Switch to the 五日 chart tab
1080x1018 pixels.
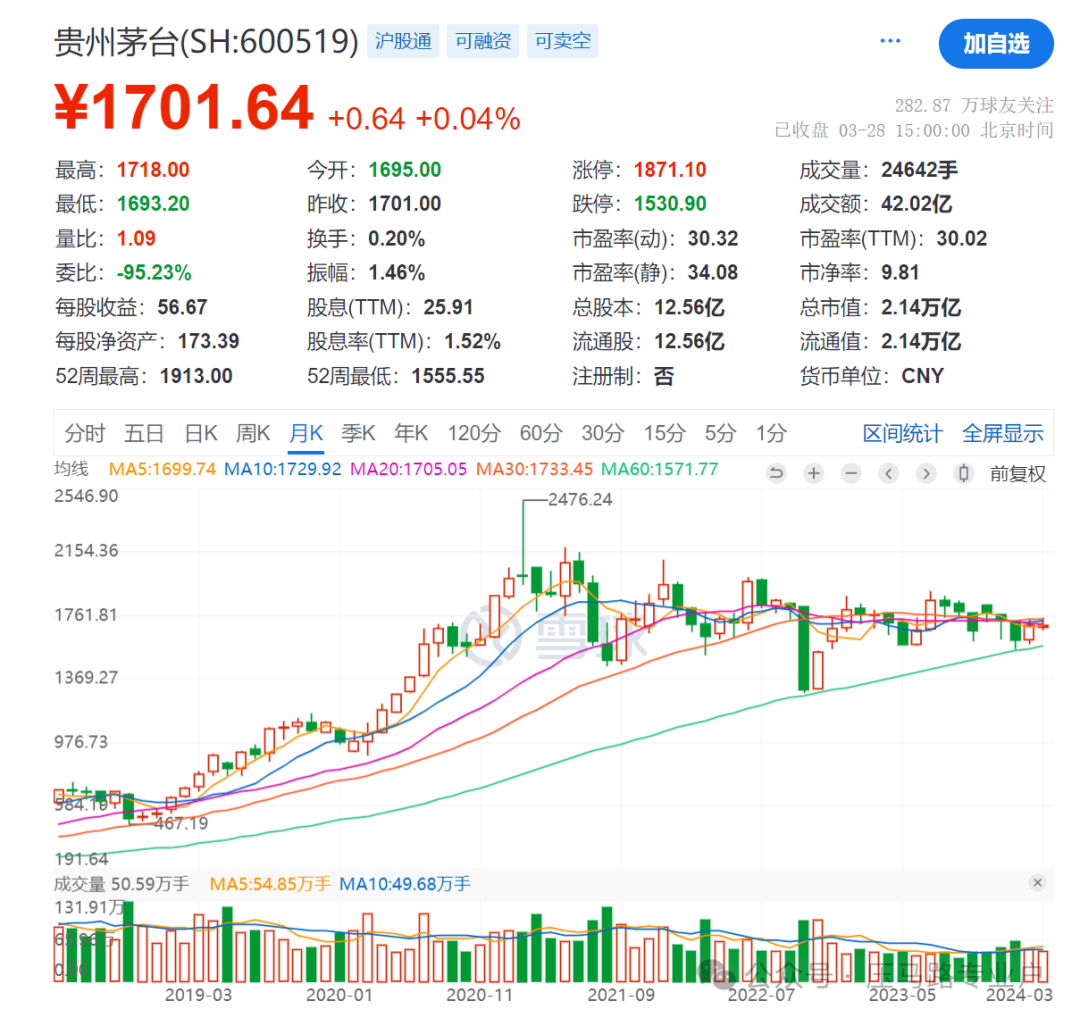144,433
